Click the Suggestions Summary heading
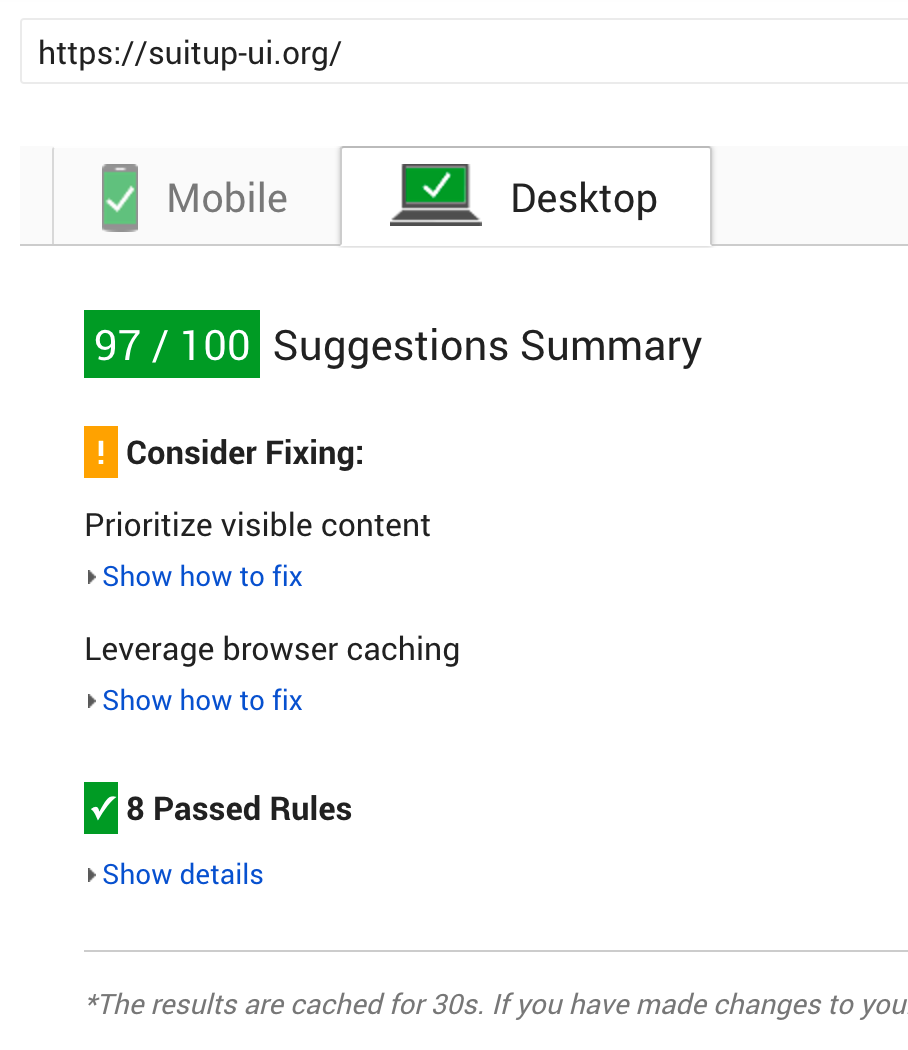Screen dimensions: 908x1050 (x=487, y=346)
